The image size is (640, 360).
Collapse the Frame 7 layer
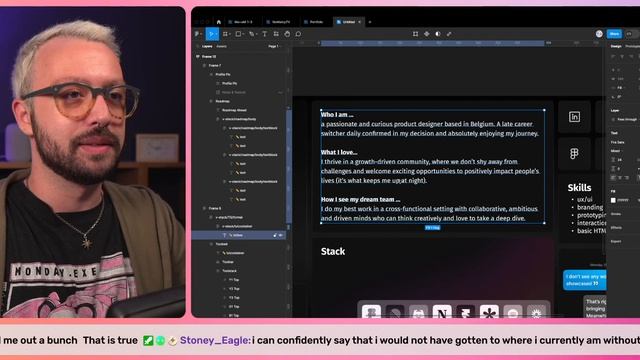[x=204, y=65]
